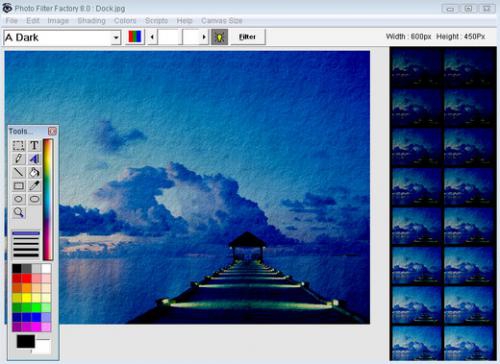Viewport: 500px width, 364px height.
Task: Select the second-row left preview thumbnail
Action: point(416,107)
